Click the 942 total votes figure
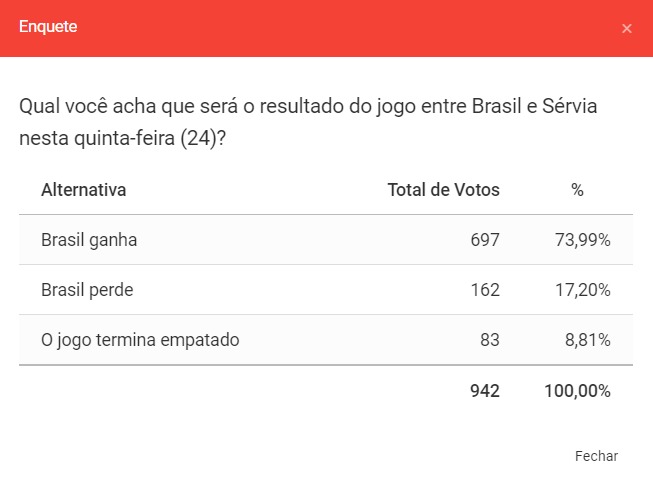The height and width of the screenshot is (479, 653). 484,391
